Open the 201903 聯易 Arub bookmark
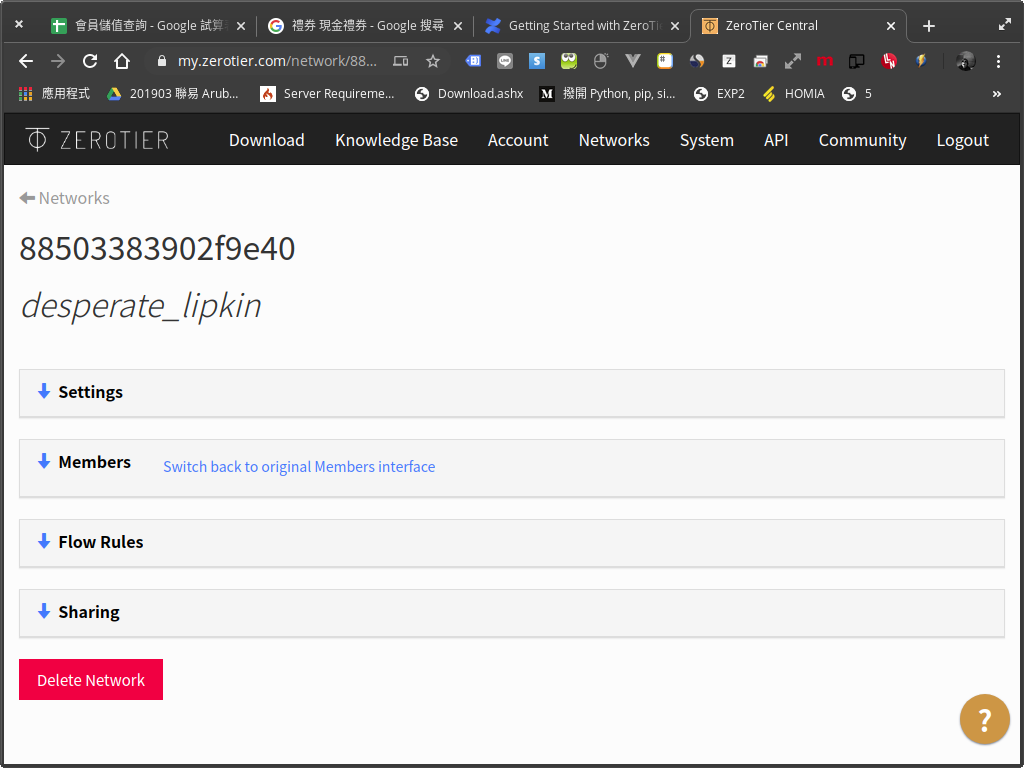Viewport: 1024px width, 768px height. (173, 94)
